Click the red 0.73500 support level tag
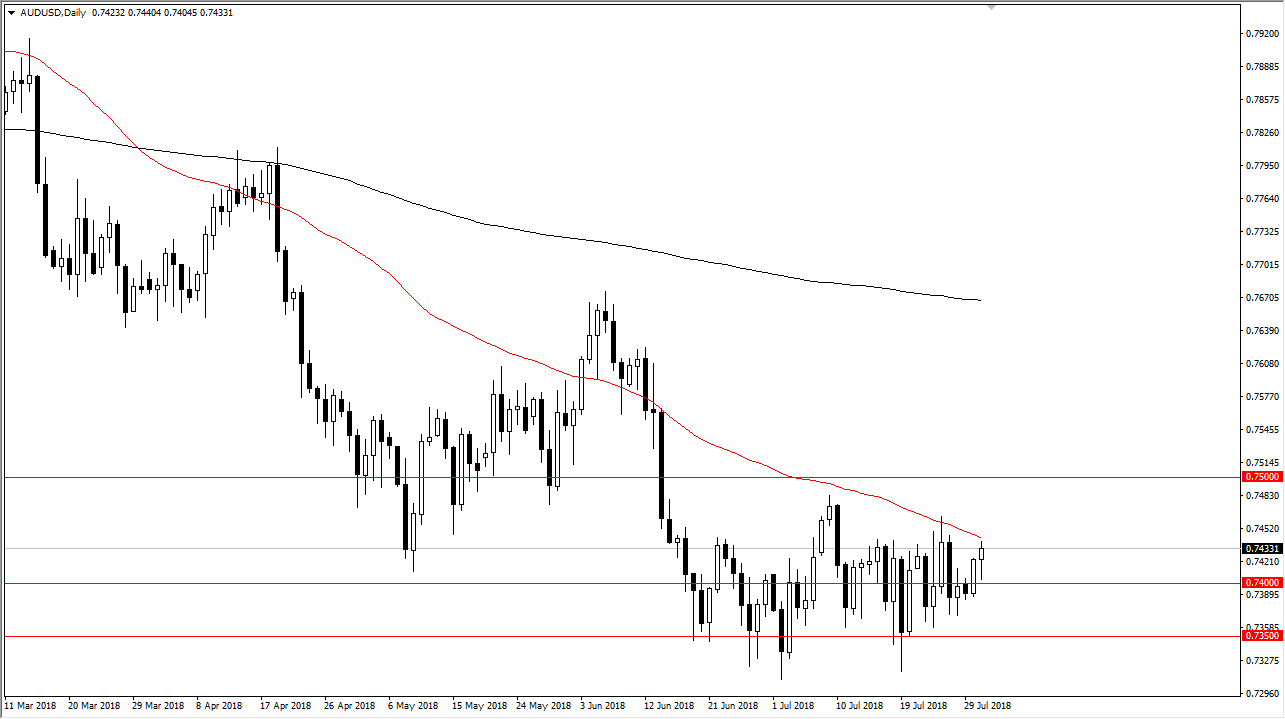 pyautogui.click(x=1261, y=636)
